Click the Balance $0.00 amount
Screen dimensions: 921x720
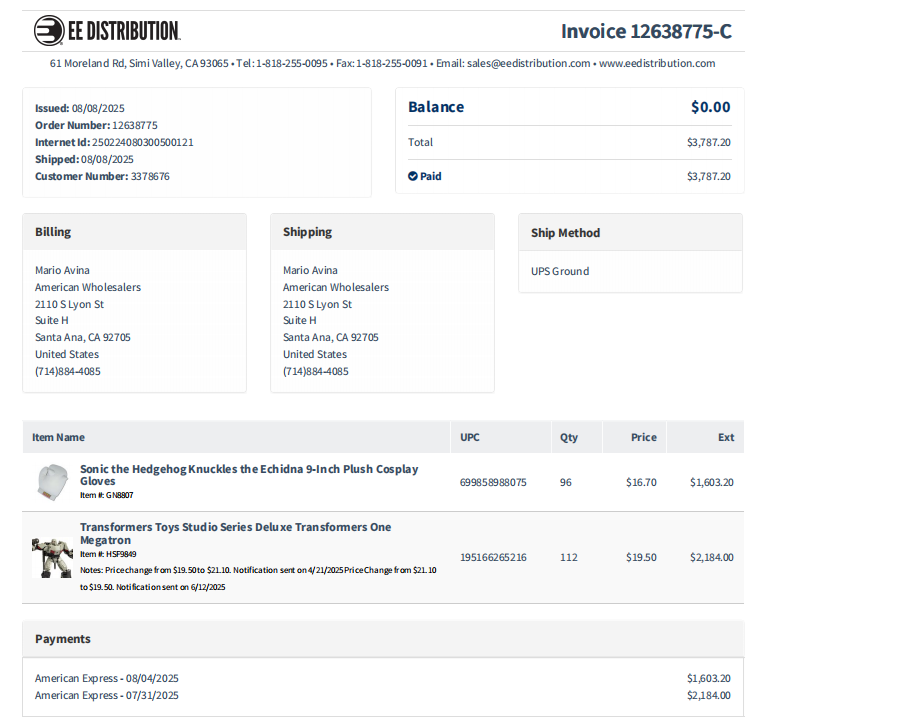click(711, 107)
